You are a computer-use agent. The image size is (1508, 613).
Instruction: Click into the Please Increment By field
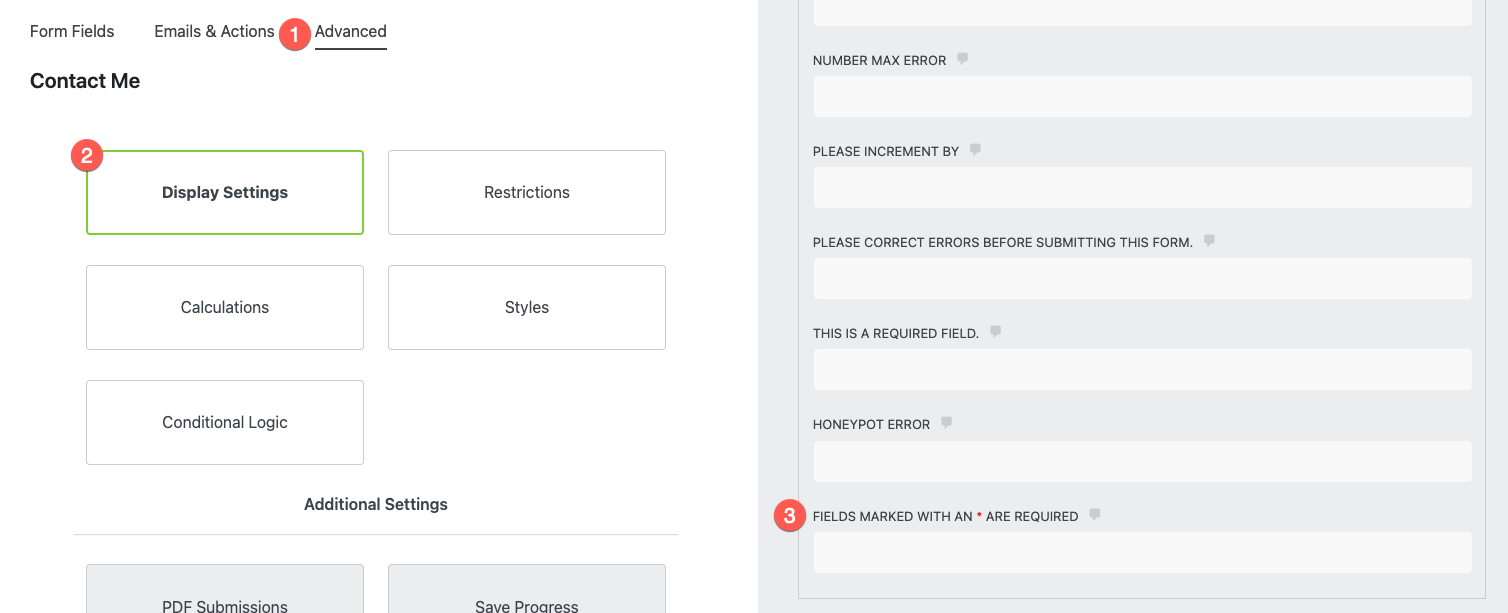tap(1142, 188)
